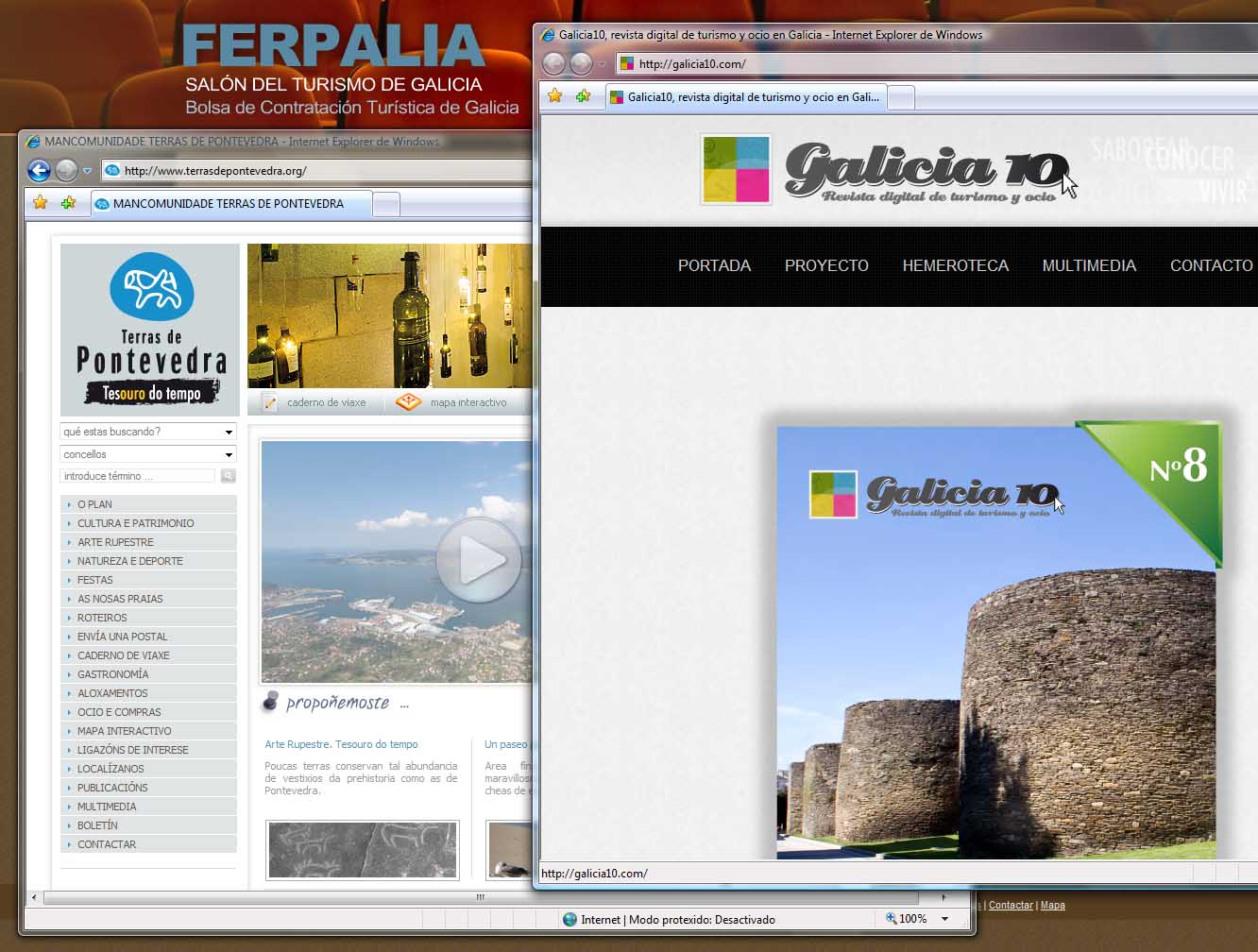The width and height of the screenshot is (1258, 952).
Task: Click Favorites star in Pontevedra window
Action: [40, 203]
